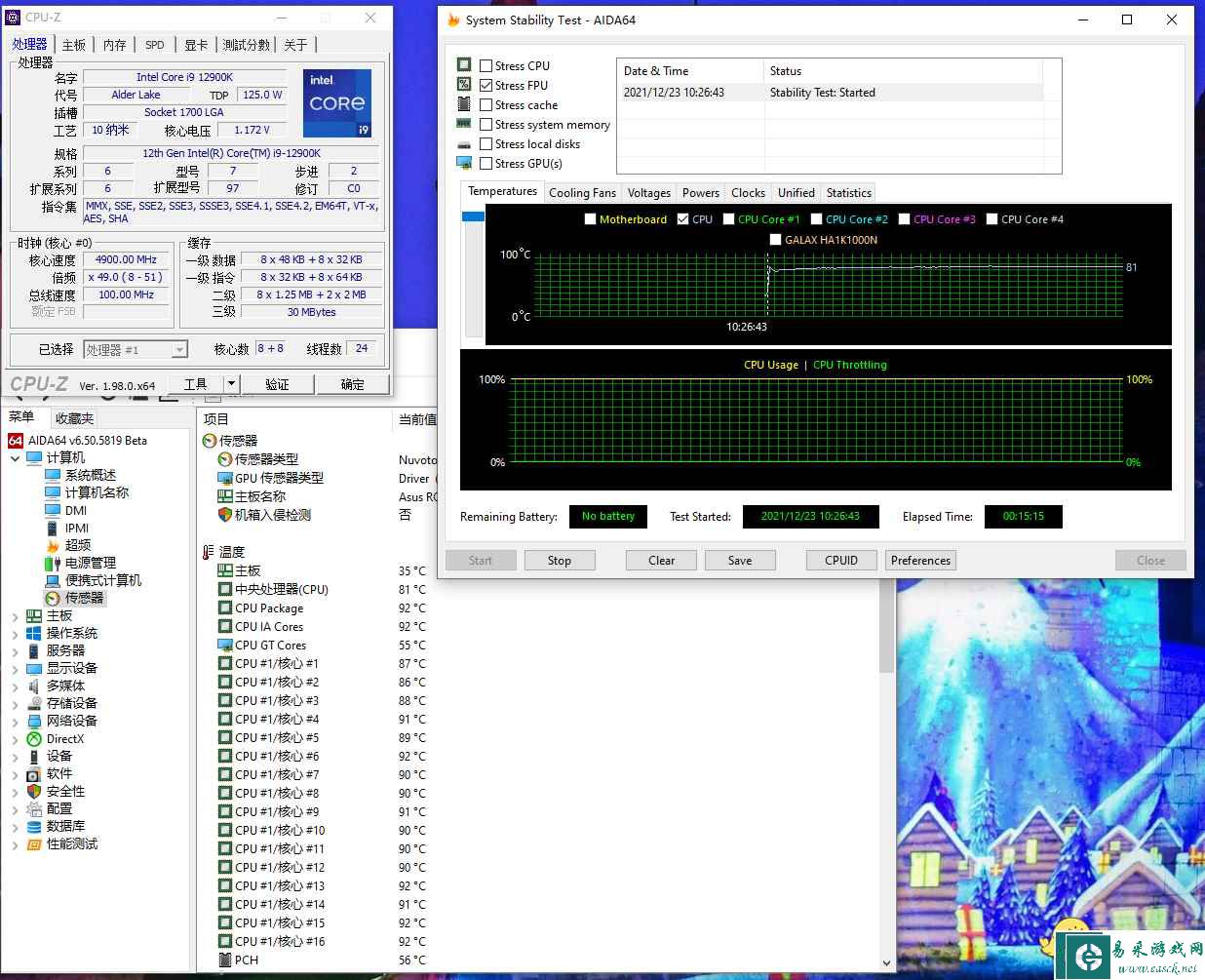
Task: Click the 软件 software icon in tree
Action: coord(34,773)
